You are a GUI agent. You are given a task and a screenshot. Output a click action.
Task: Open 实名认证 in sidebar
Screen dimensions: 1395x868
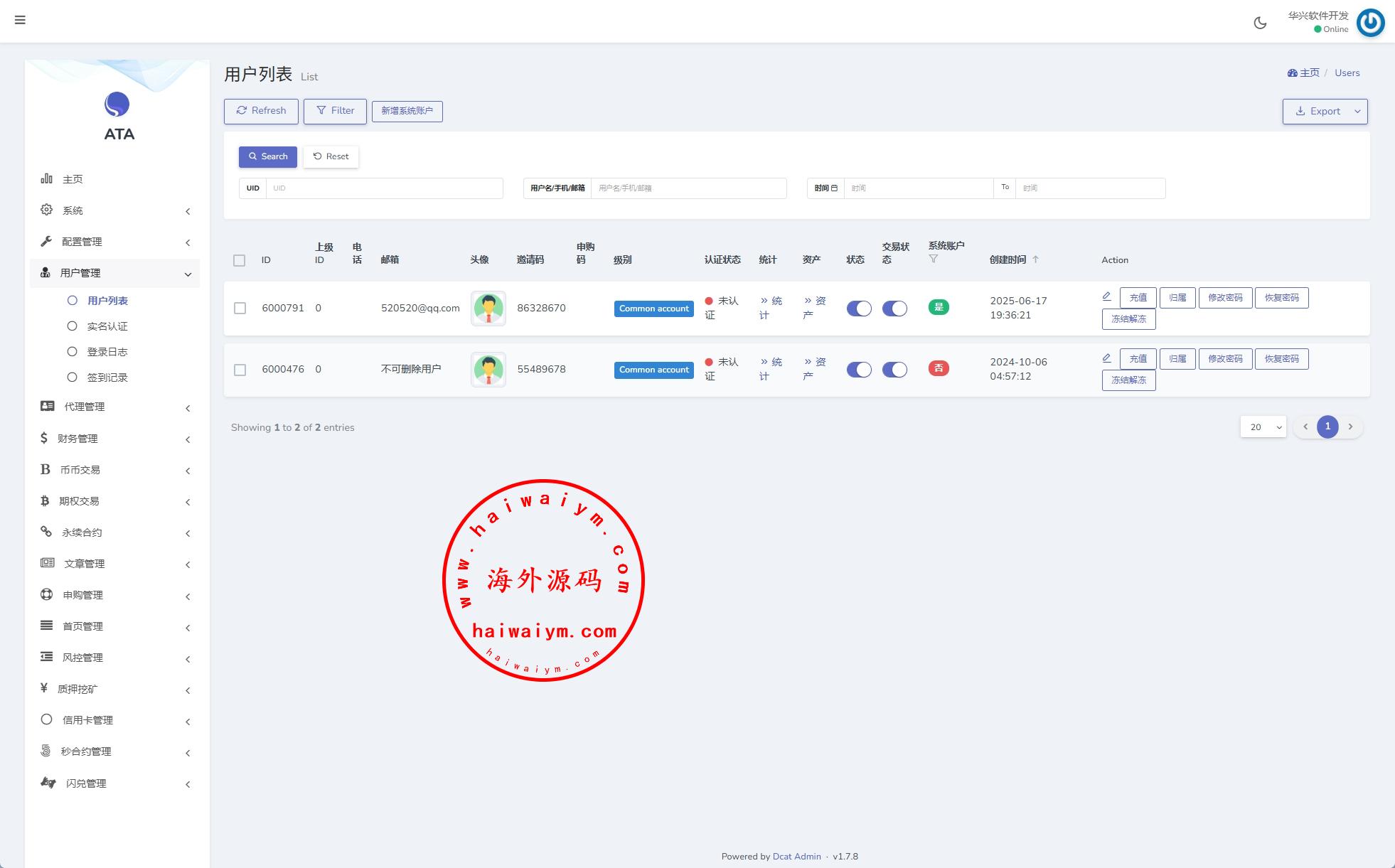tap(107, 326)
